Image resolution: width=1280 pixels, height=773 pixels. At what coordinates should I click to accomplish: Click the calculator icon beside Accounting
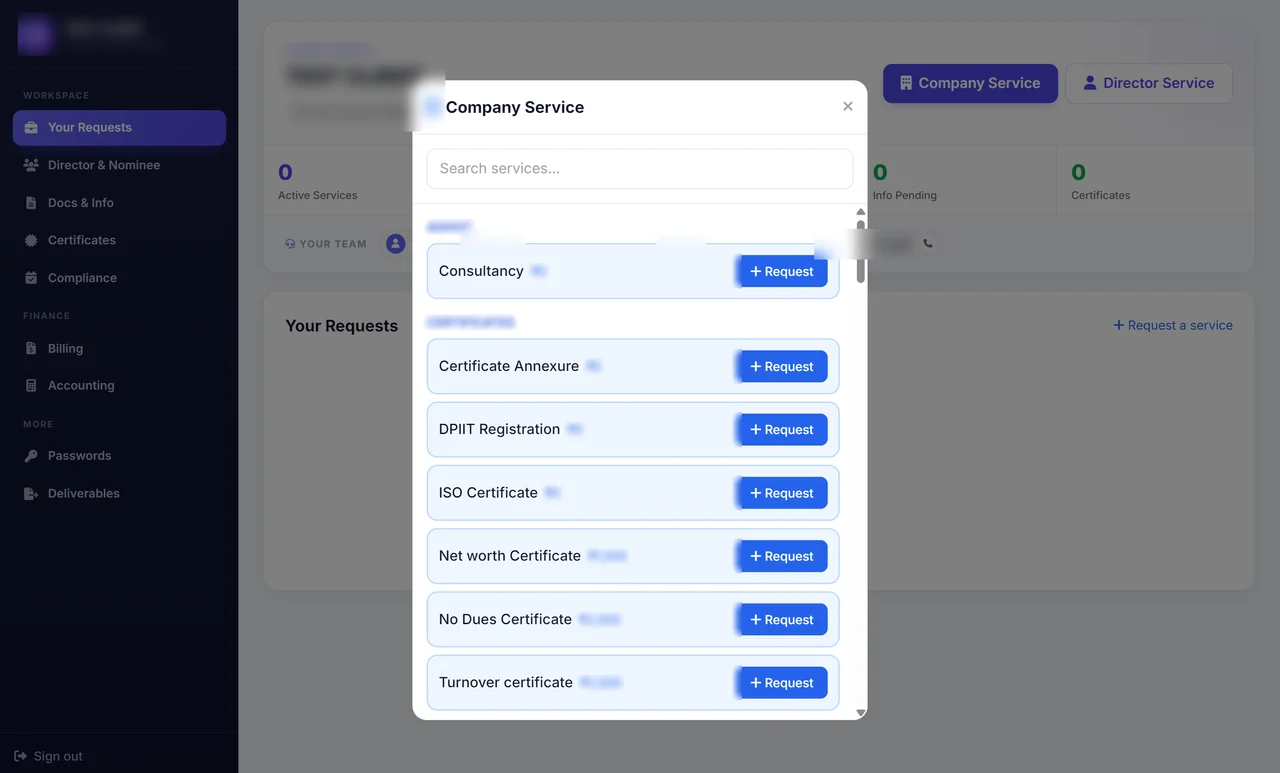[31, 385]
